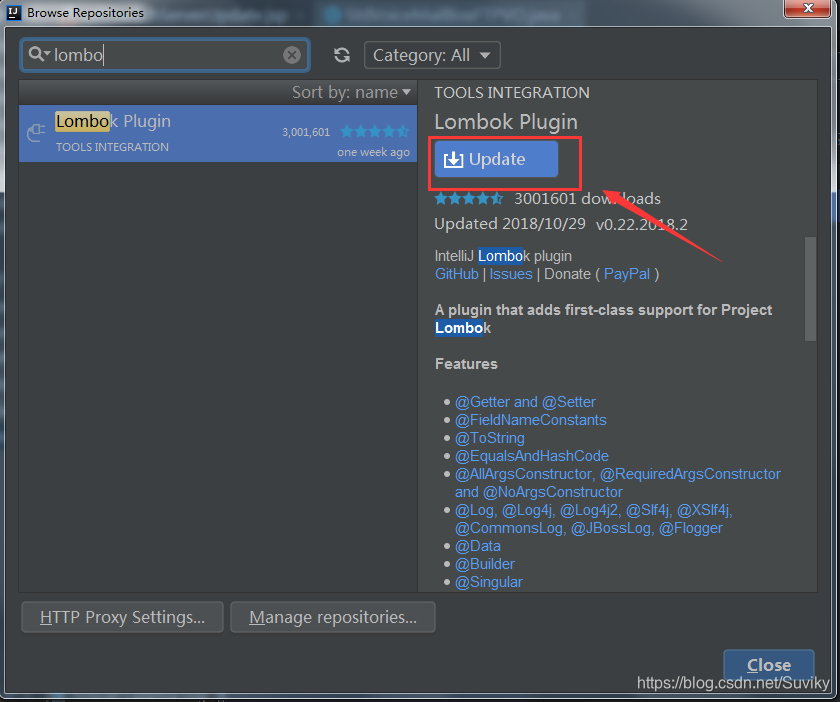Open the Sort by: name dropdown
This screenshot has height=702, width=840.
(351, 92)
